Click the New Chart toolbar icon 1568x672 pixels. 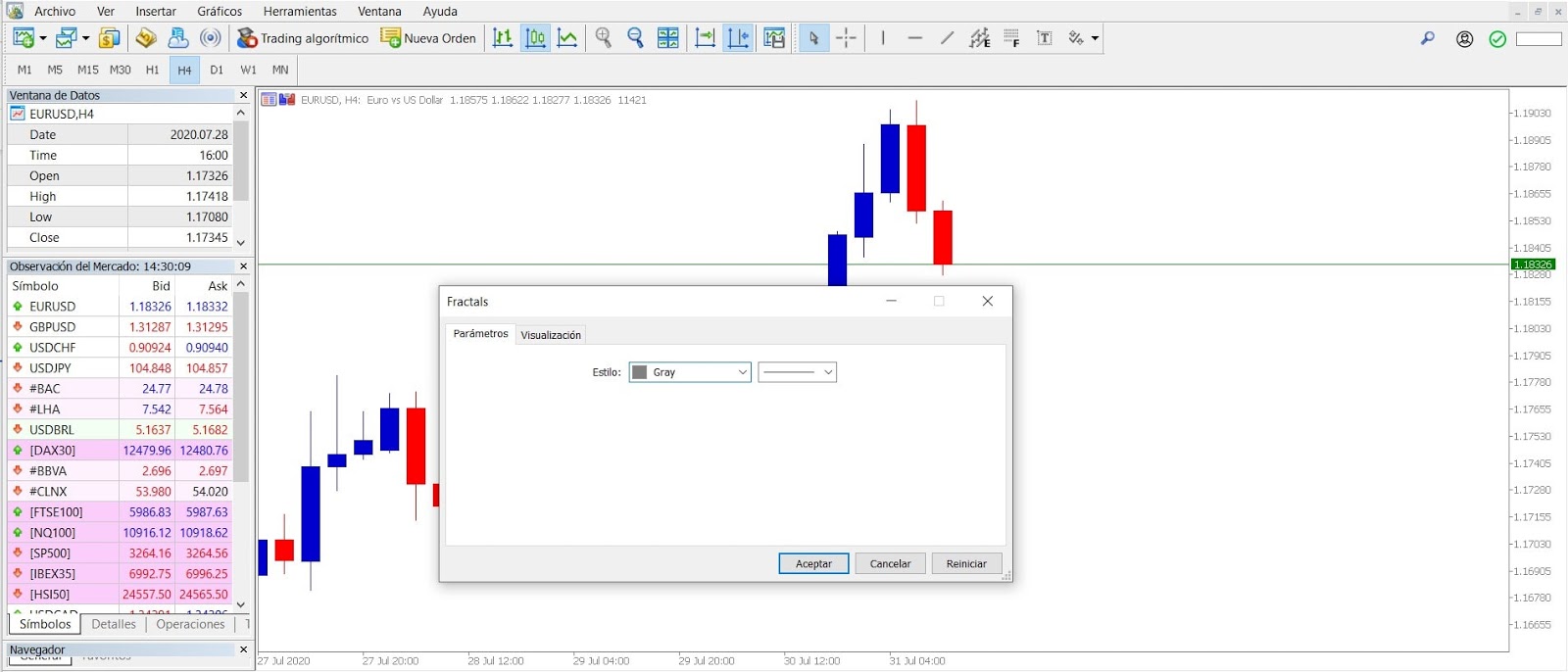coord(24,38)
